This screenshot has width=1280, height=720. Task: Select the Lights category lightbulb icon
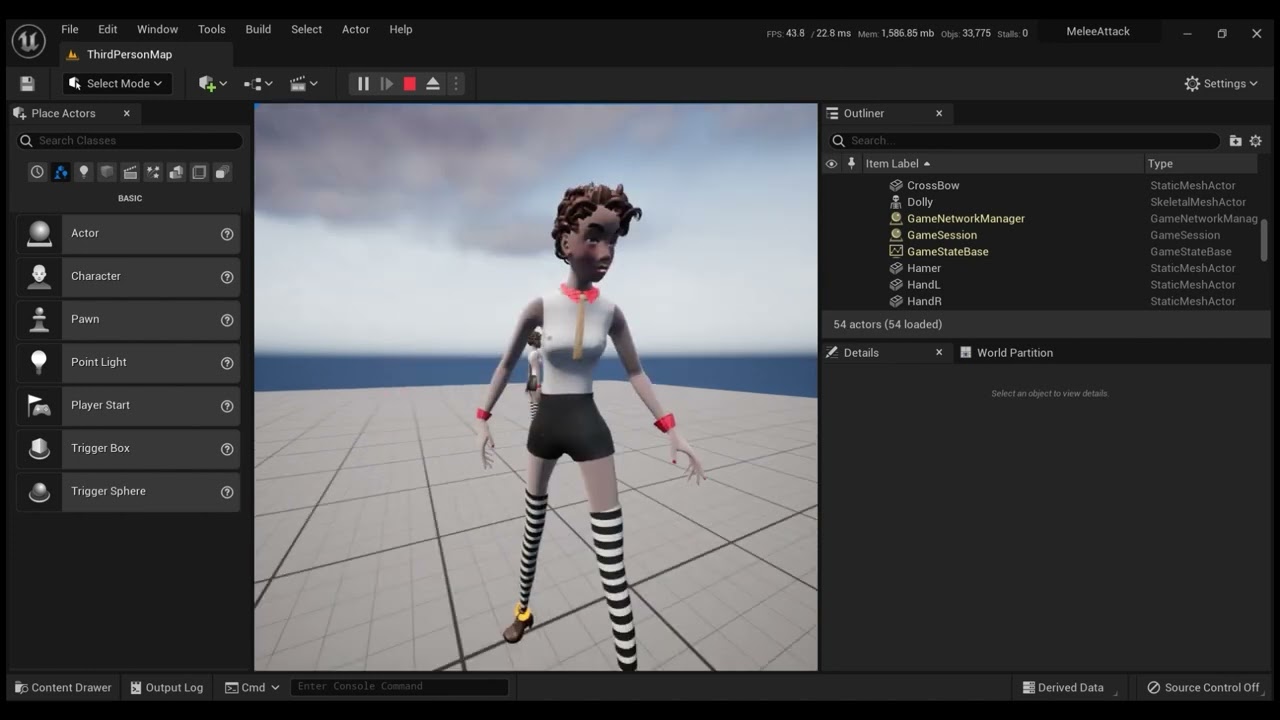(x=84, y=172)
